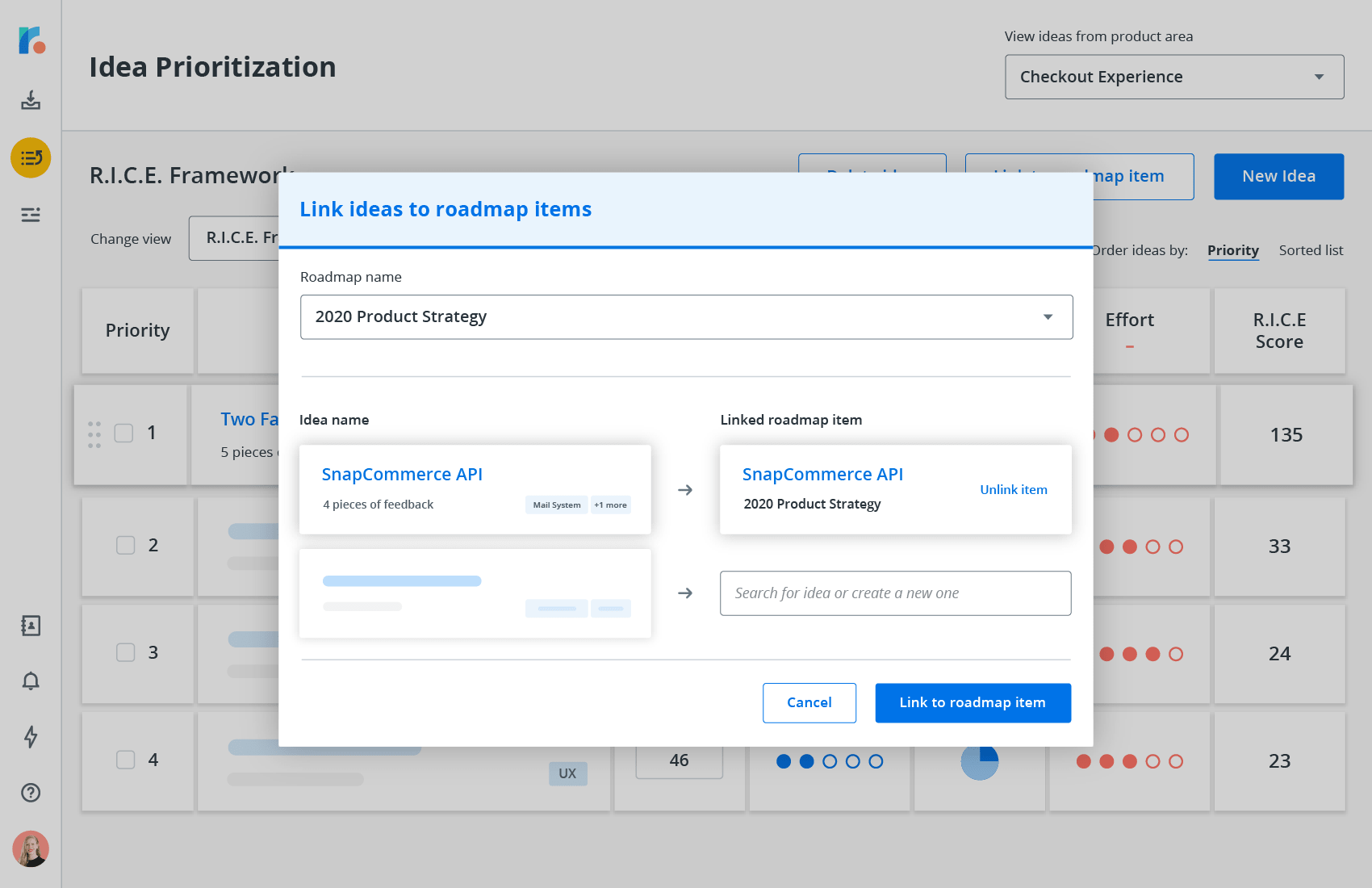Click the Mail System tag

(557, 505)
